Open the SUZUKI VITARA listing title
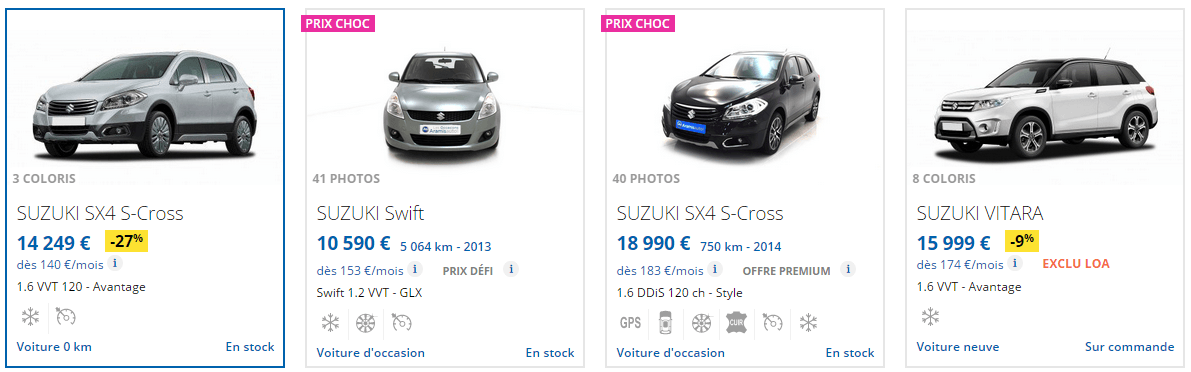1191x372 pixels. pyautogui.click(x=980, y=213)
